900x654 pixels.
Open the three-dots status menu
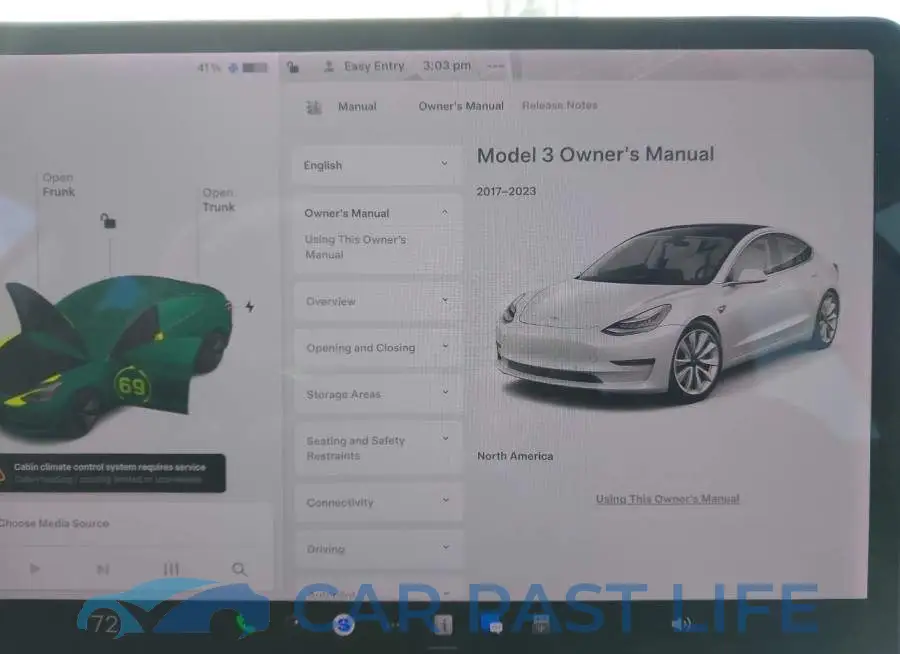coord(495,66)
